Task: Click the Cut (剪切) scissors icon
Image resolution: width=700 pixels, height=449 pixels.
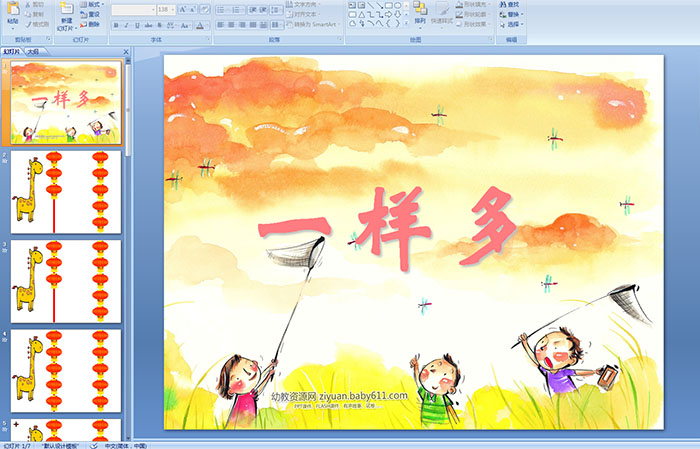Action: click(28, 4)
